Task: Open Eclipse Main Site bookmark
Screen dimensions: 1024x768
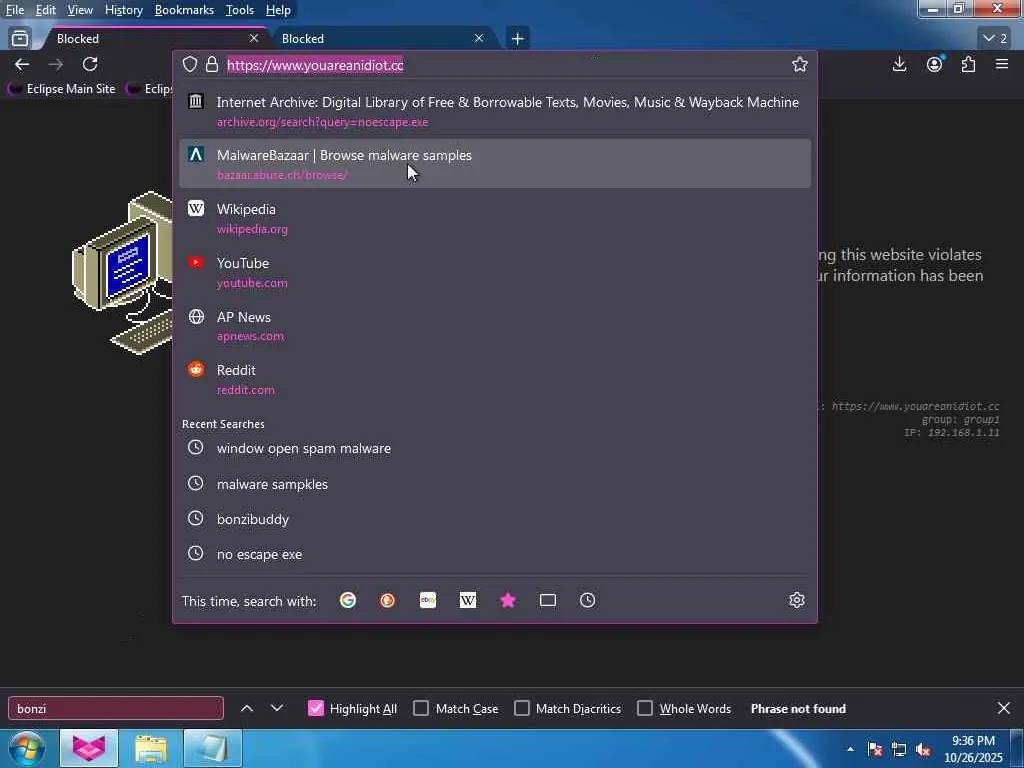Action: pos(63,89)
